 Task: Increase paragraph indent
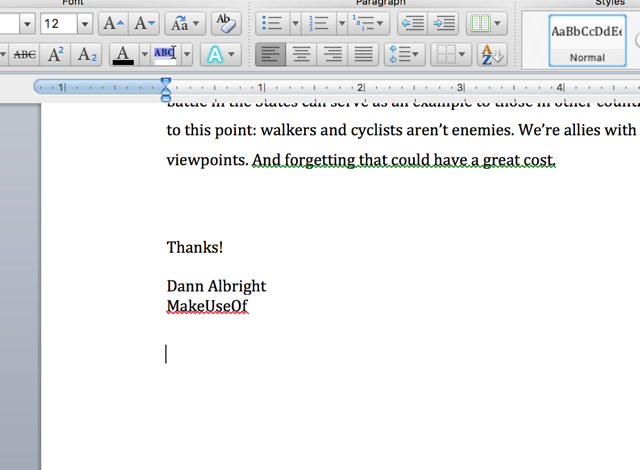click(x=443, y=24)
